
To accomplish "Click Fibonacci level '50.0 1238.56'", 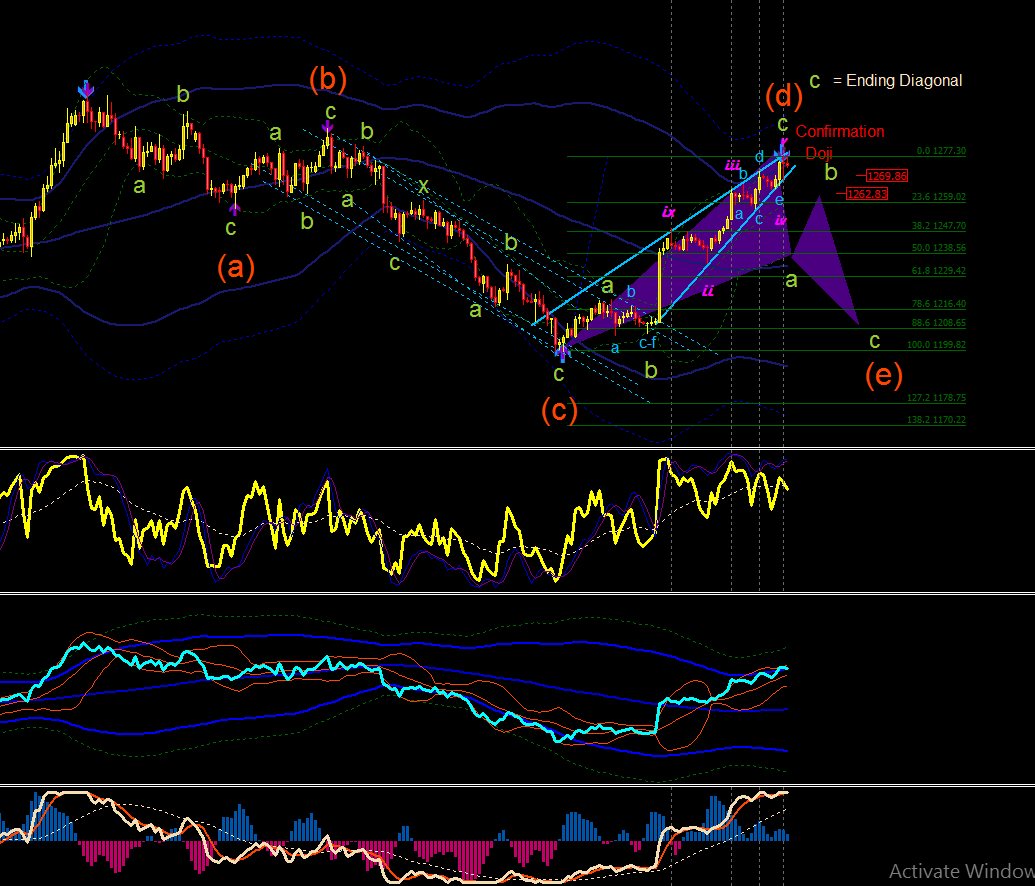I will pyautogui.click(x=939, y=248).
